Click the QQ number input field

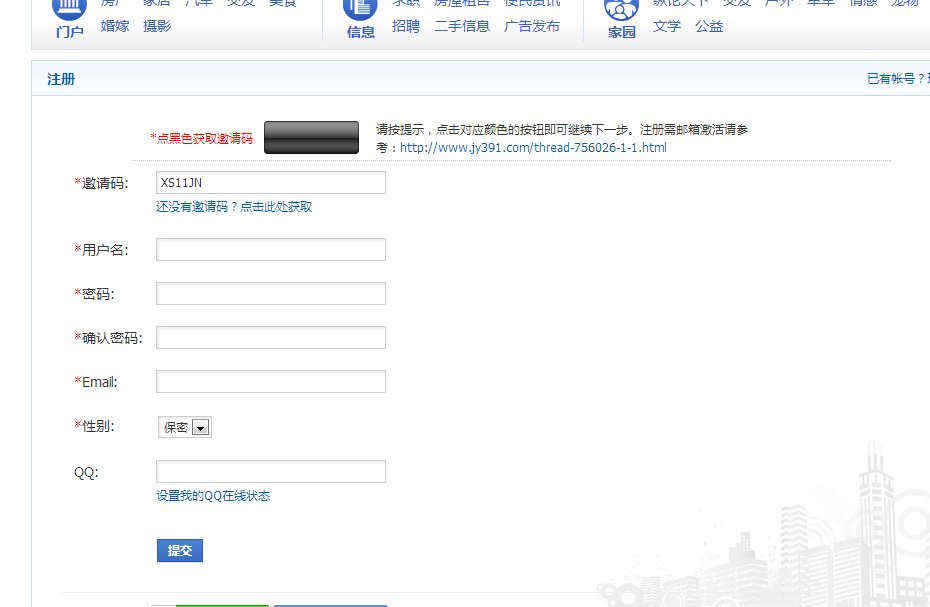click(x=270, y=471)
